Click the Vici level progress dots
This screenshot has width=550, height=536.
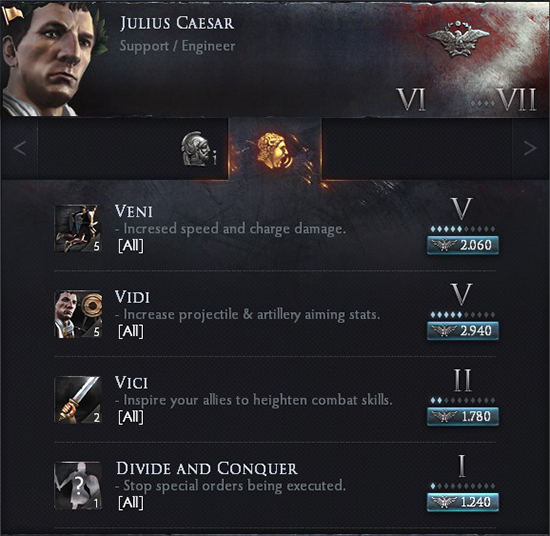tap(463, 400)
